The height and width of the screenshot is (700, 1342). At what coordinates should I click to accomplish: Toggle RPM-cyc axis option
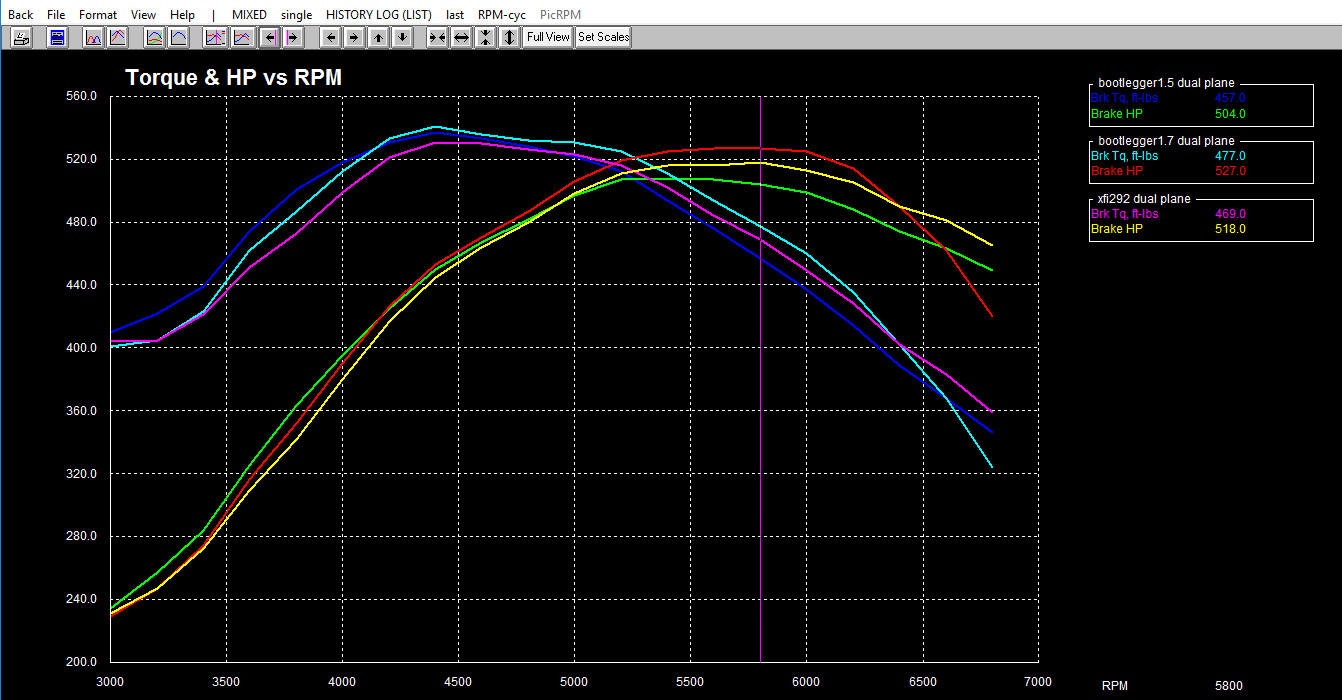click(x=502, y=15)
